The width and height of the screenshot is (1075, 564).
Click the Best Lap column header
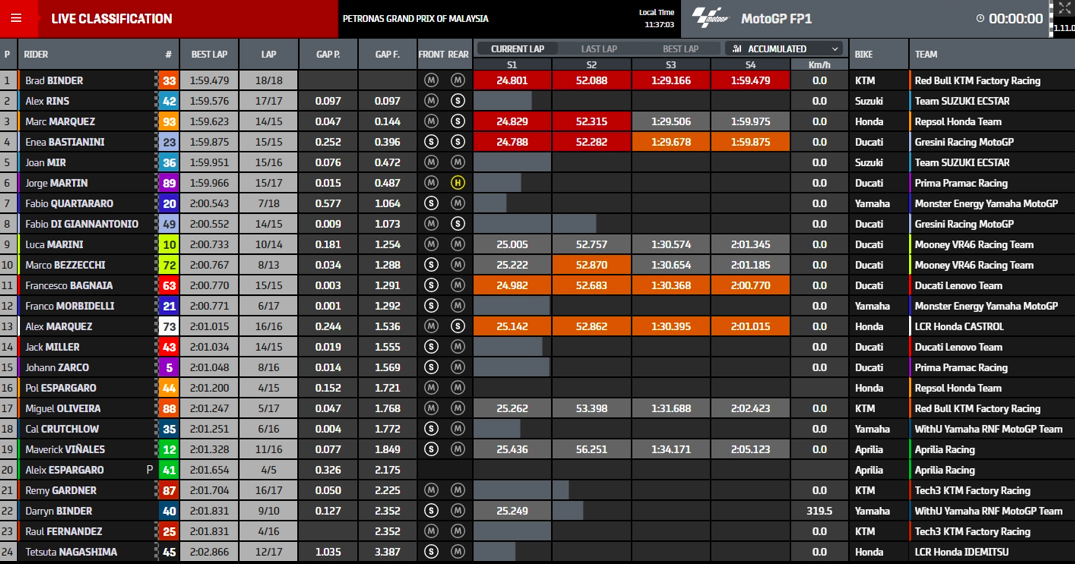tap(209, 55)
